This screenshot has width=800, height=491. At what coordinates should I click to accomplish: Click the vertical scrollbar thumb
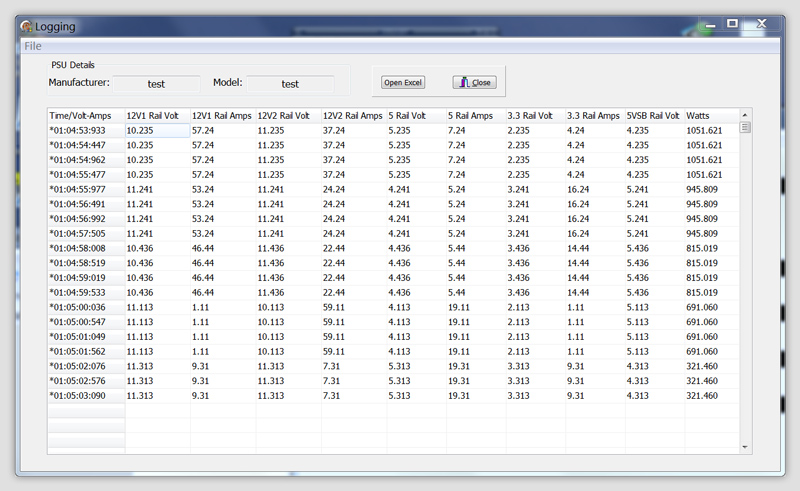745,128
